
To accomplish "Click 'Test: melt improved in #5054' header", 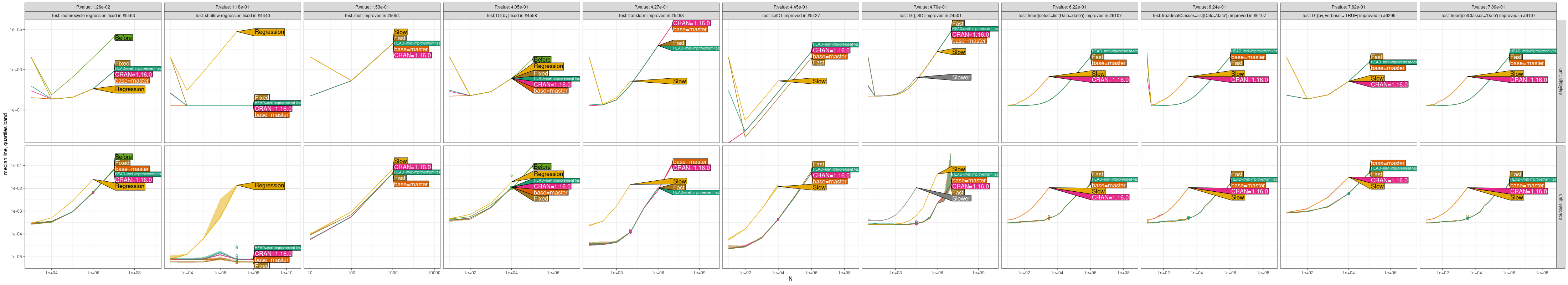I will [372, 16].
